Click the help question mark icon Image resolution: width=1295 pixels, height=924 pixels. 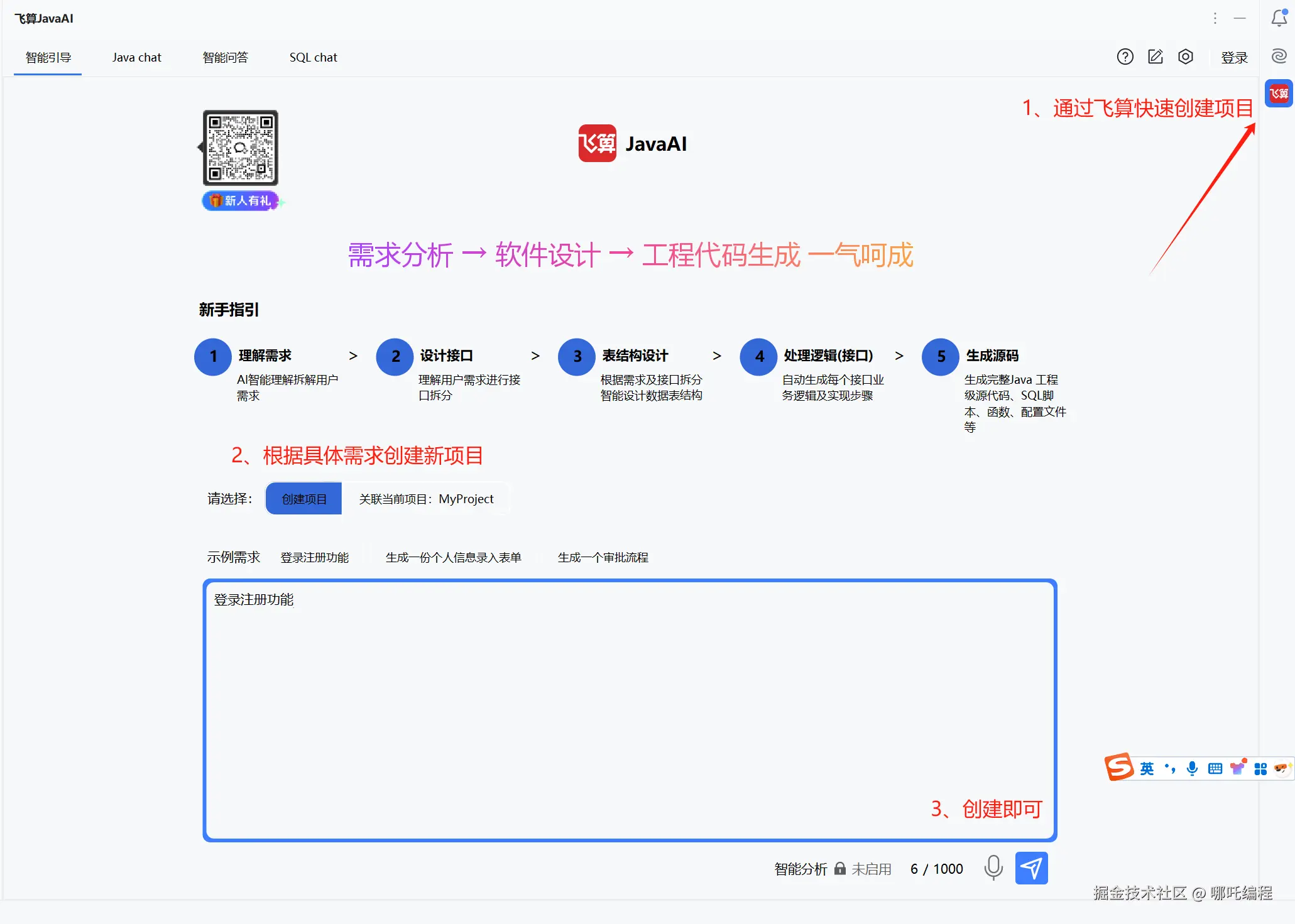pos(1125,57)
